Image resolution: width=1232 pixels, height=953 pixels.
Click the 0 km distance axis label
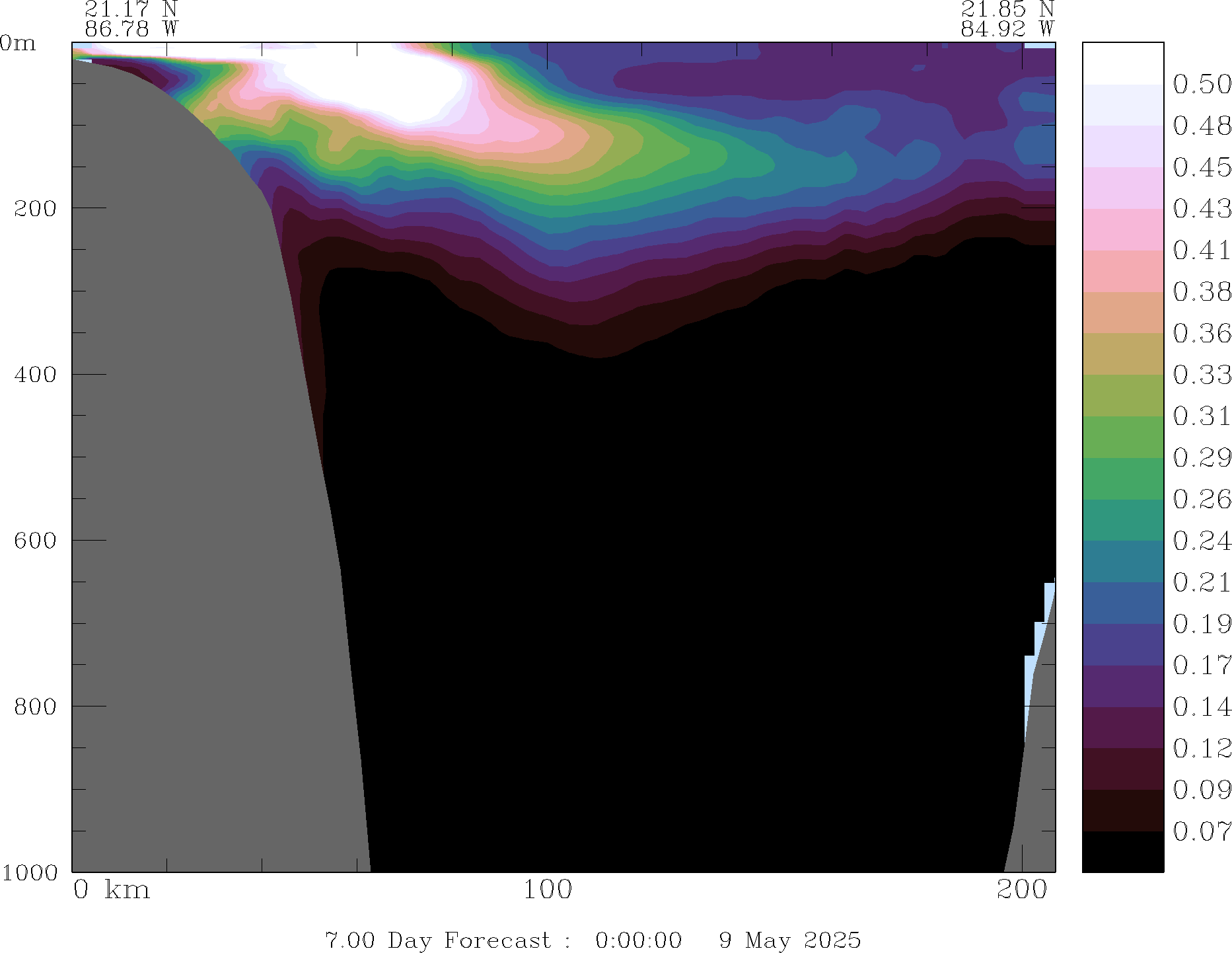111,890
